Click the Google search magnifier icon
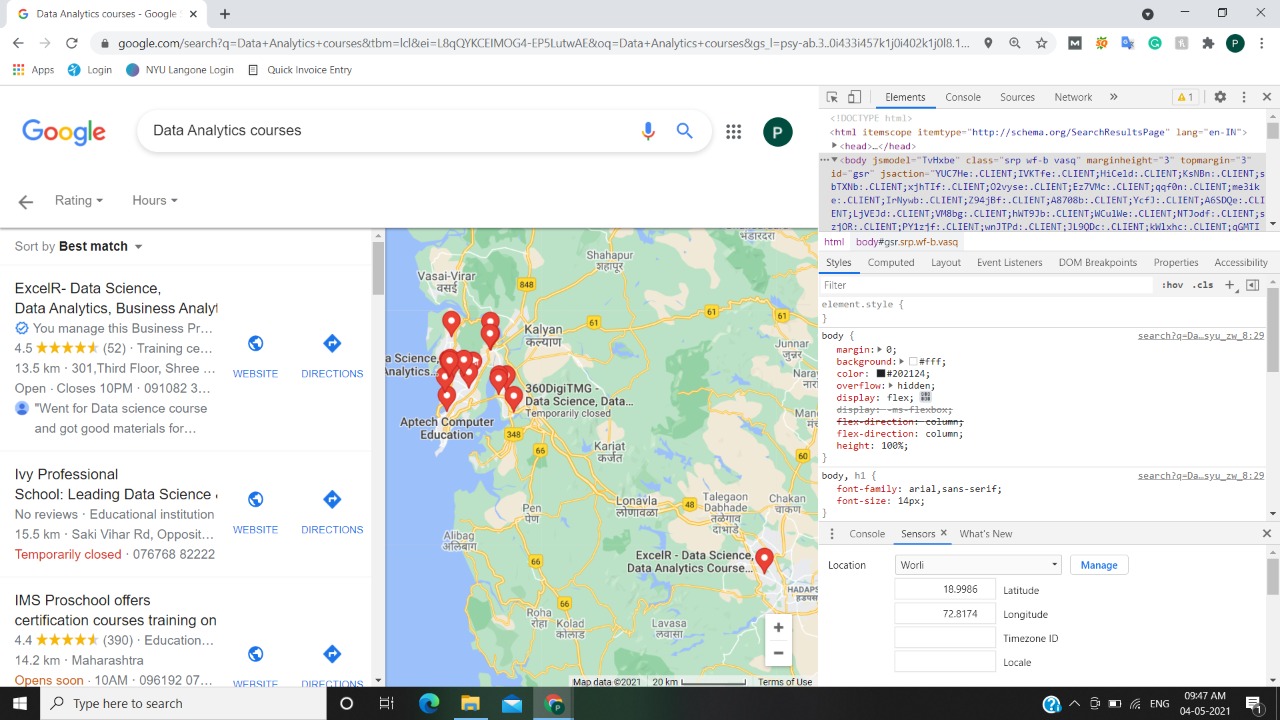 coord(685,131)
